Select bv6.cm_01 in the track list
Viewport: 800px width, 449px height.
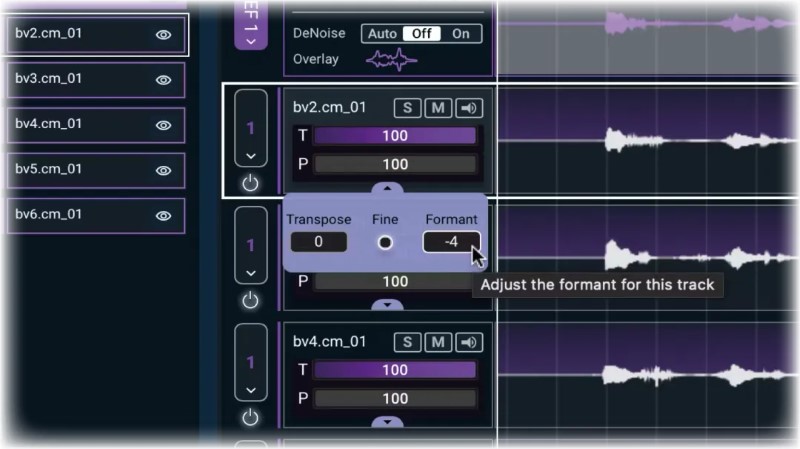pyautogui.click(x=96, y=215)
